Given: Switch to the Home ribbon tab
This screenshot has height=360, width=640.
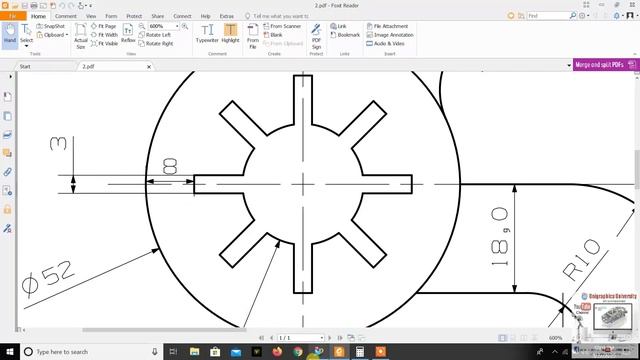Looking at the screenshot, I should pyautogui.click(x=38, y=16).
